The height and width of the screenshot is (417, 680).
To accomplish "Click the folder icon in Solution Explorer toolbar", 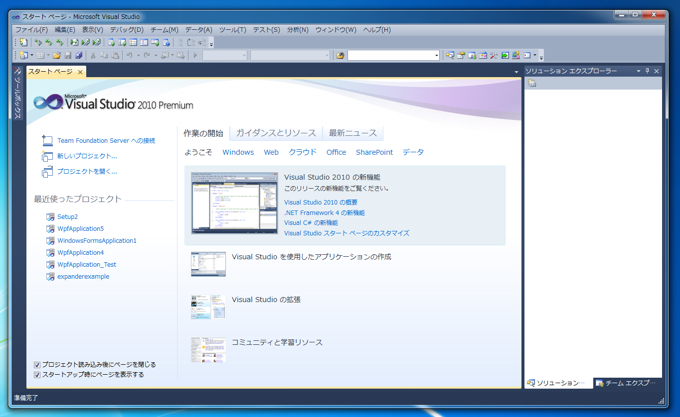I will 532,83.
